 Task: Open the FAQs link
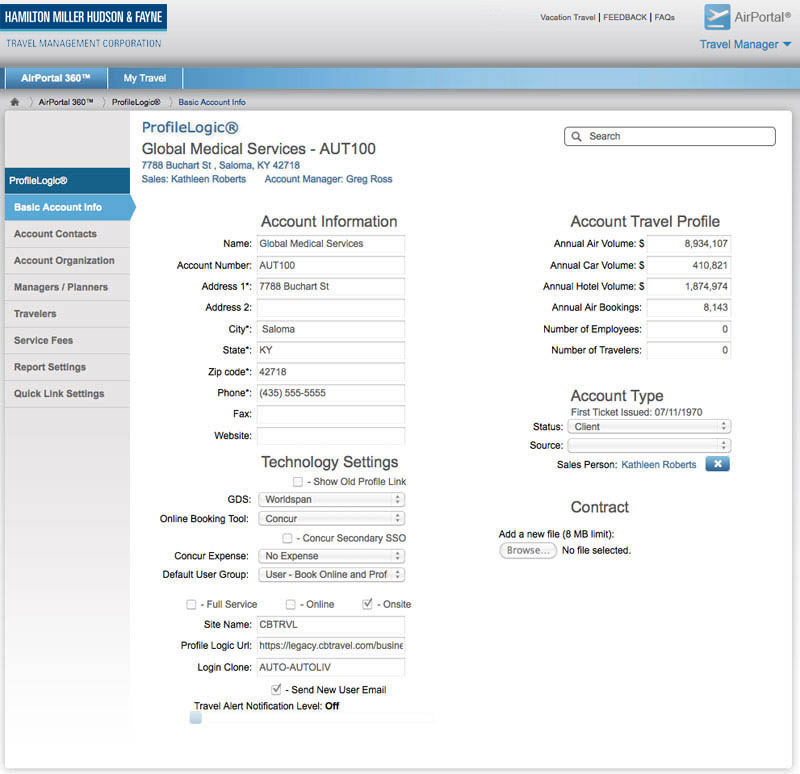tap(665, 17)
